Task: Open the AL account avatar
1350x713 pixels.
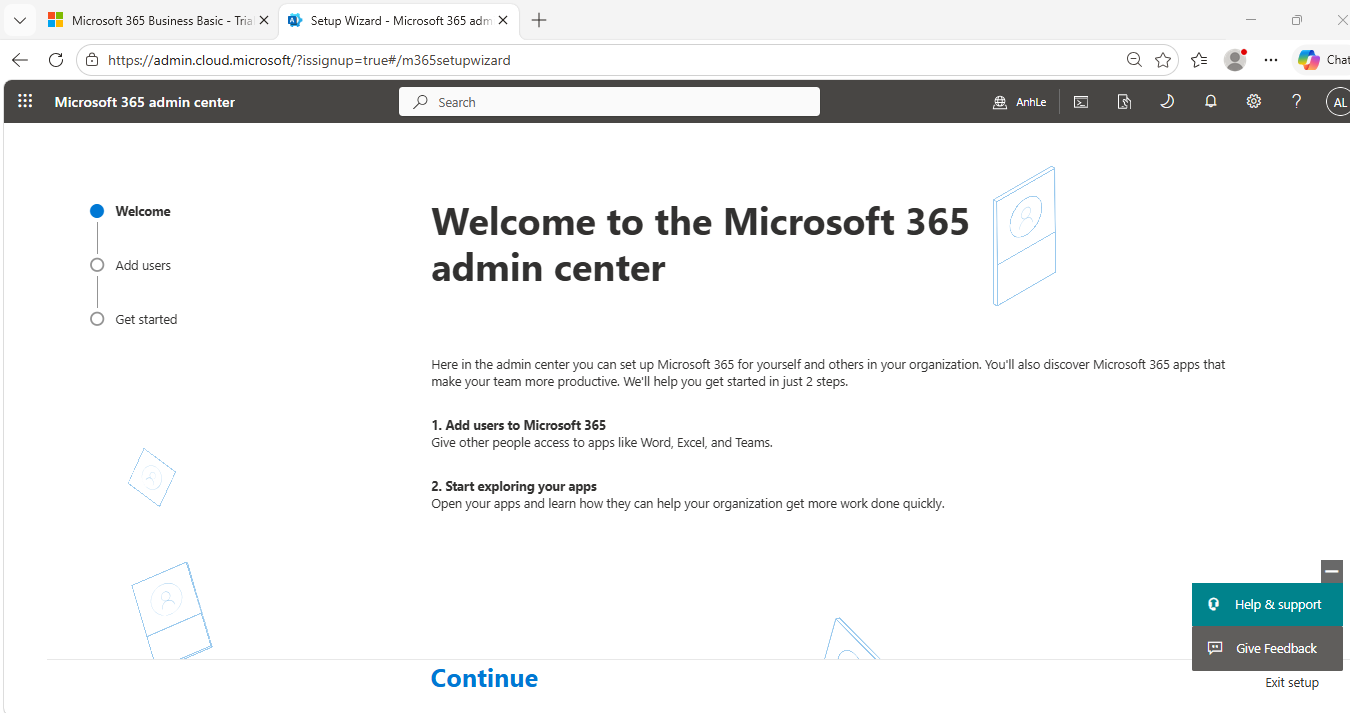Action: click(x=1338, y=102)
